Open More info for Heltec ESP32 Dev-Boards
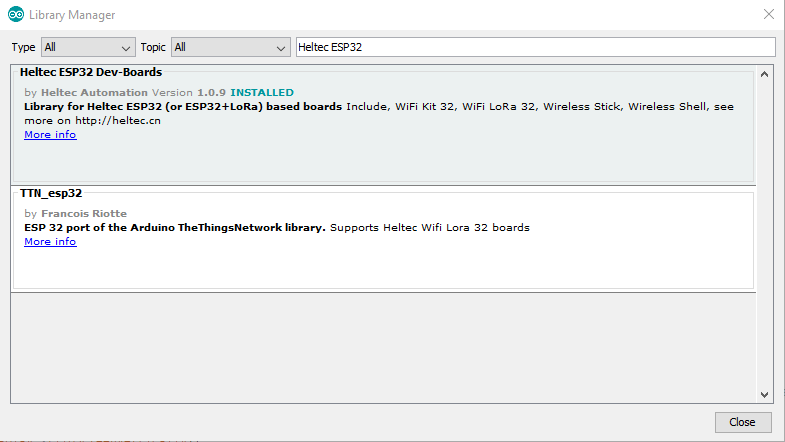Viewport: 785px width, 442px height. [50, 135]
